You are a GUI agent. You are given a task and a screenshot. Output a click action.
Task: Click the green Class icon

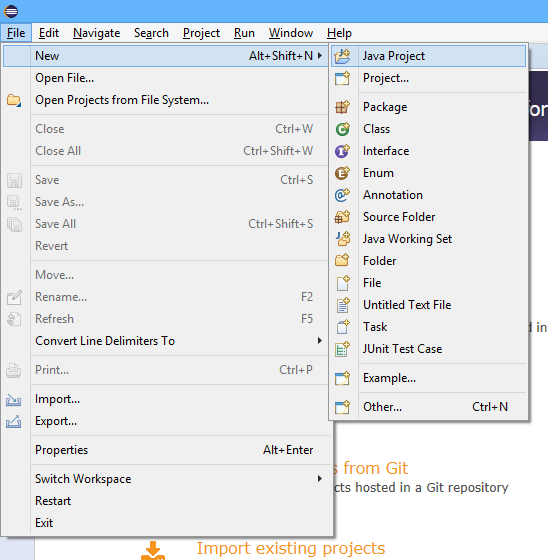click(x=343, y=129)
